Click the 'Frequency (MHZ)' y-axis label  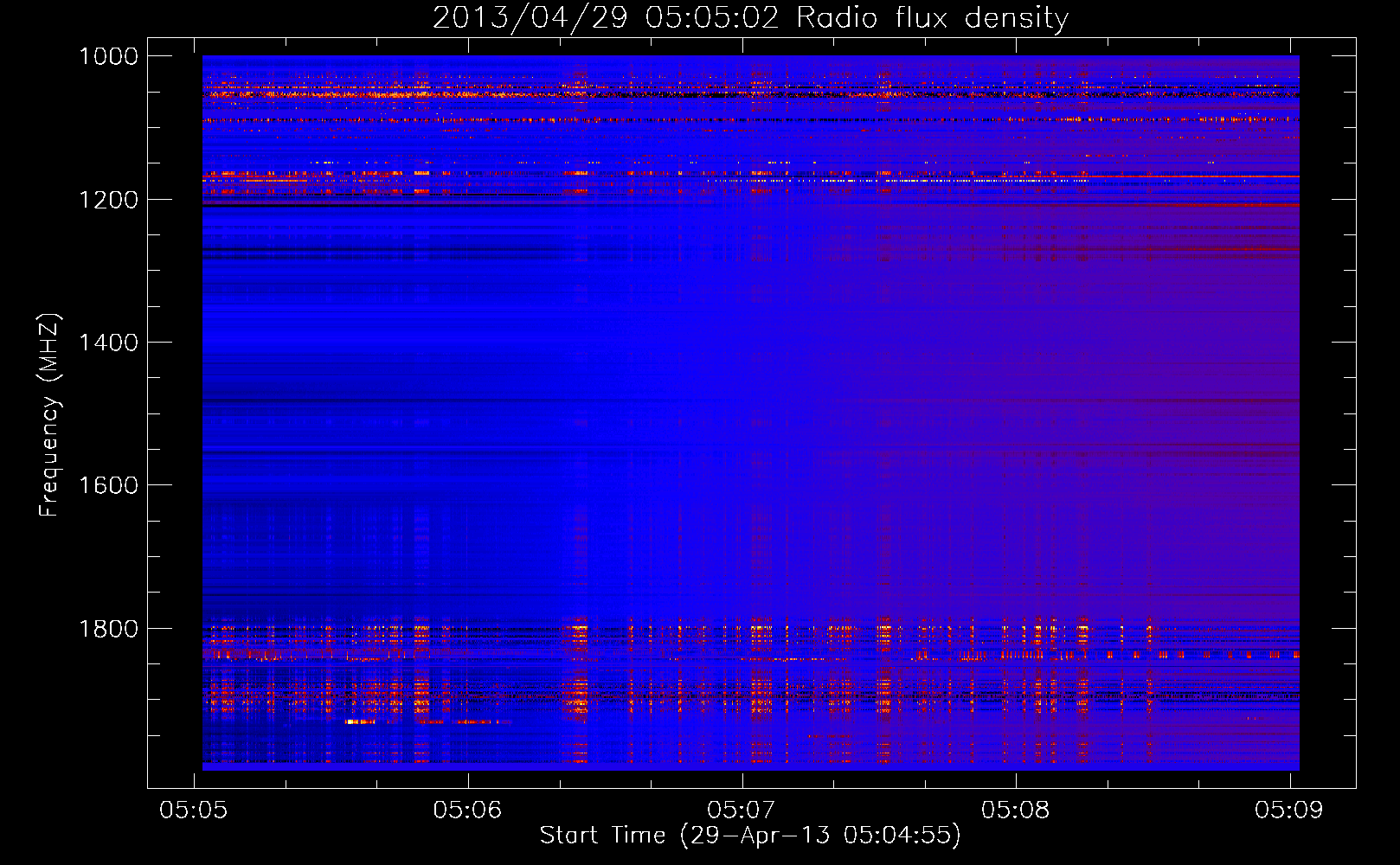tap(49, 415)
